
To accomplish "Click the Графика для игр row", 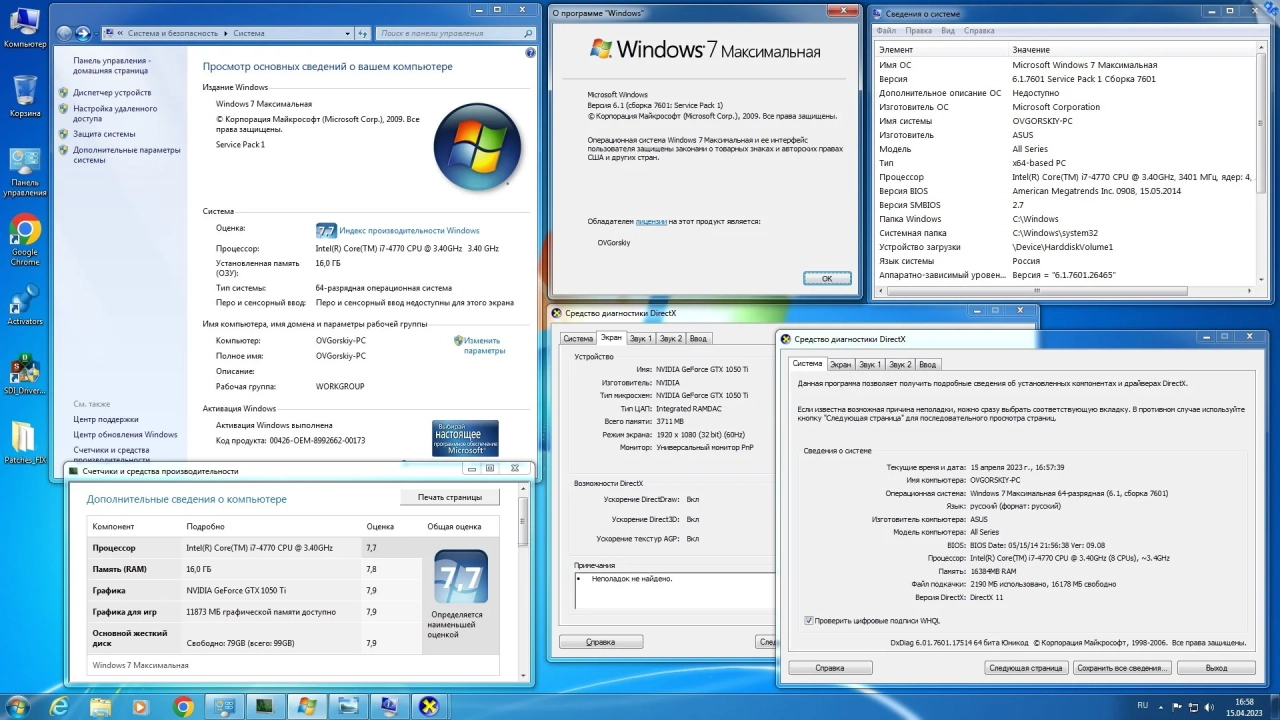I will pyautogui.click(x=256, y=612).
